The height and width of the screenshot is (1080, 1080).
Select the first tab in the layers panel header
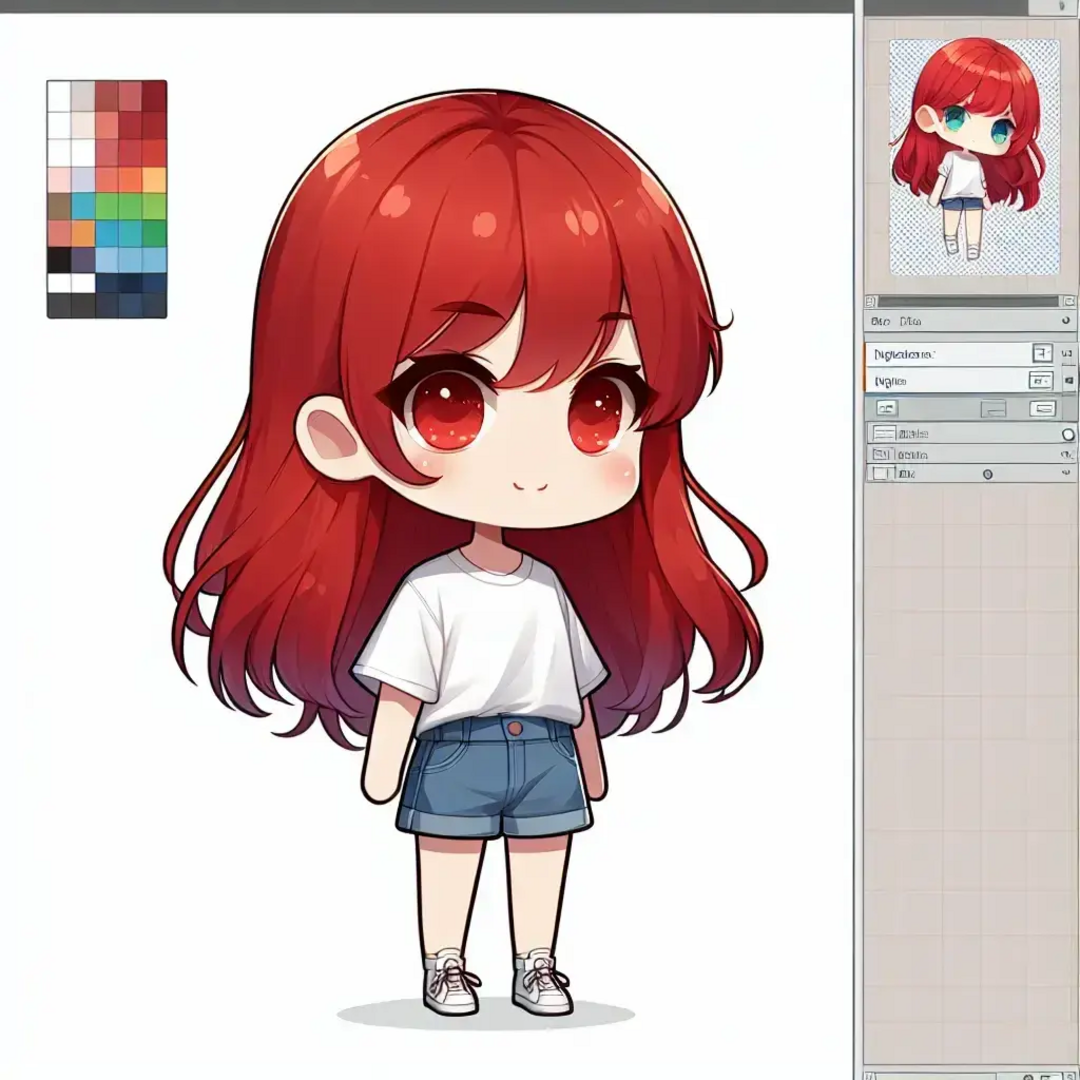click(881, 322)
